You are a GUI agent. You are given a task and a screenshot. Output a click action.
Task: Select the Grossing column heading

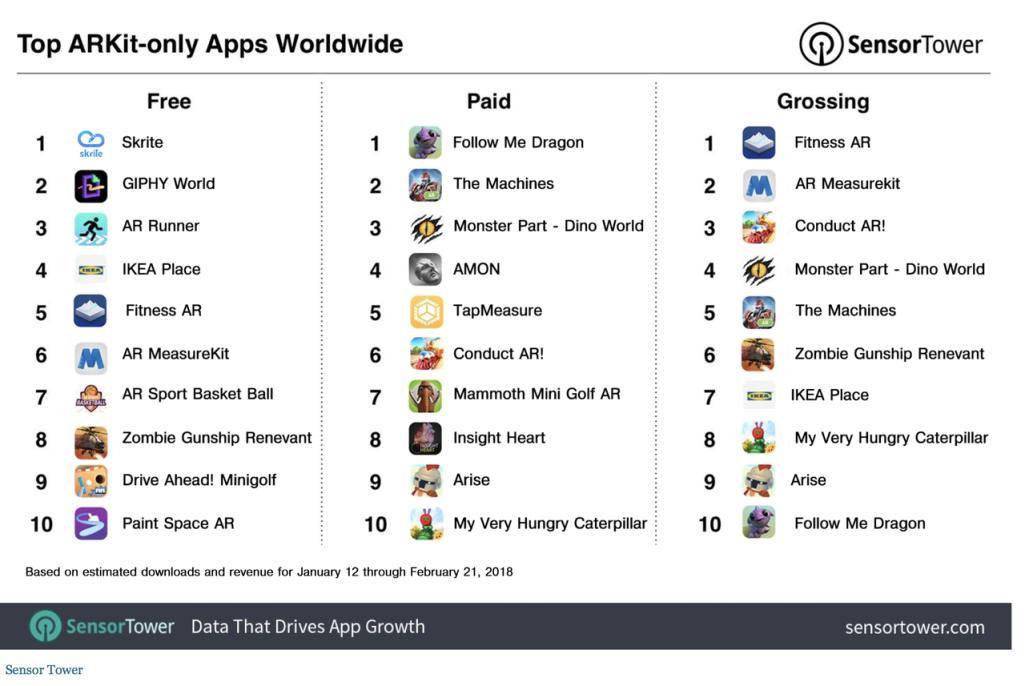(822, 101)
